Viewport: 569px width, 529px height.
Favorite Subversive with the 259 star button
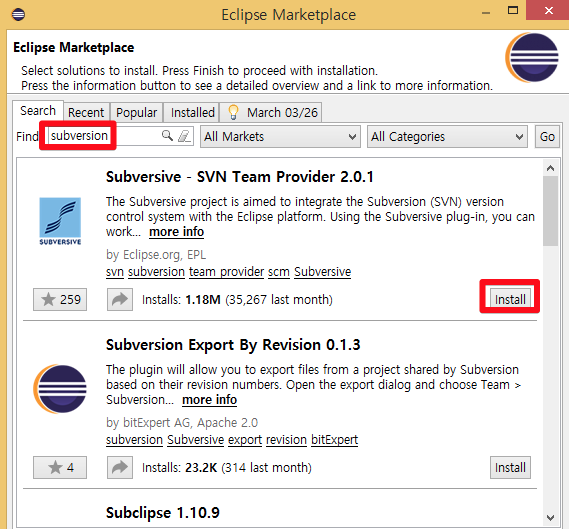click(60, 300)
